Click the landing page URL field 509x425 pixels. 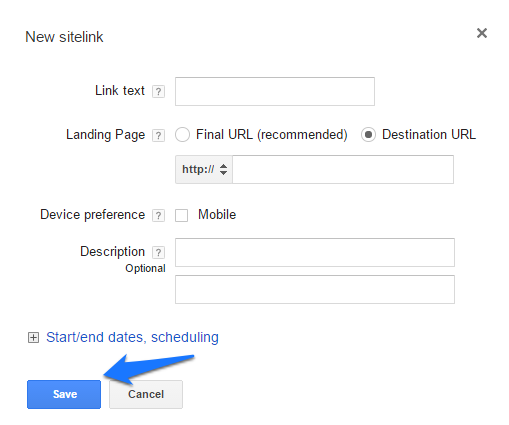pos(343,169)
